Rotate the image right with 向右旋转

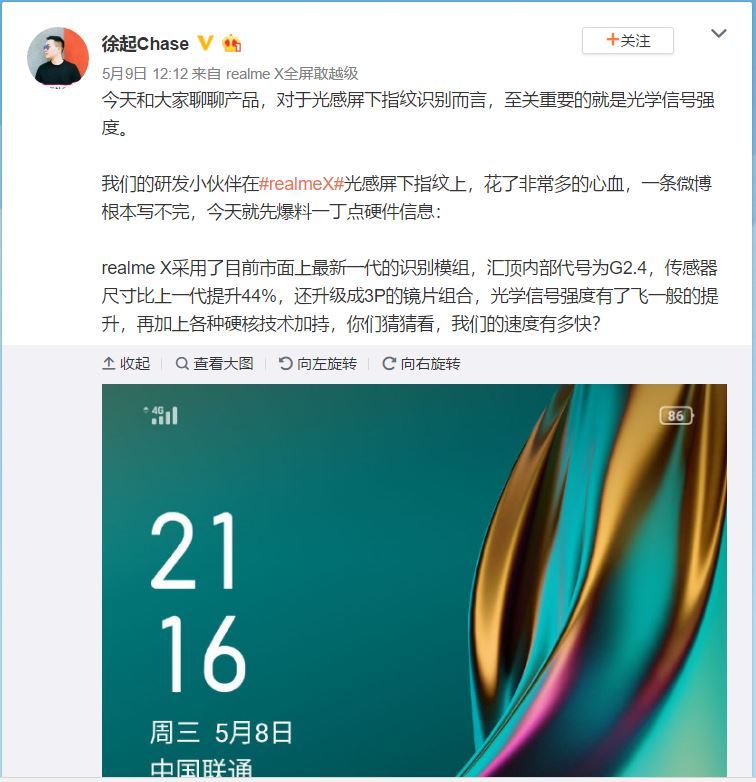point(421,364)
